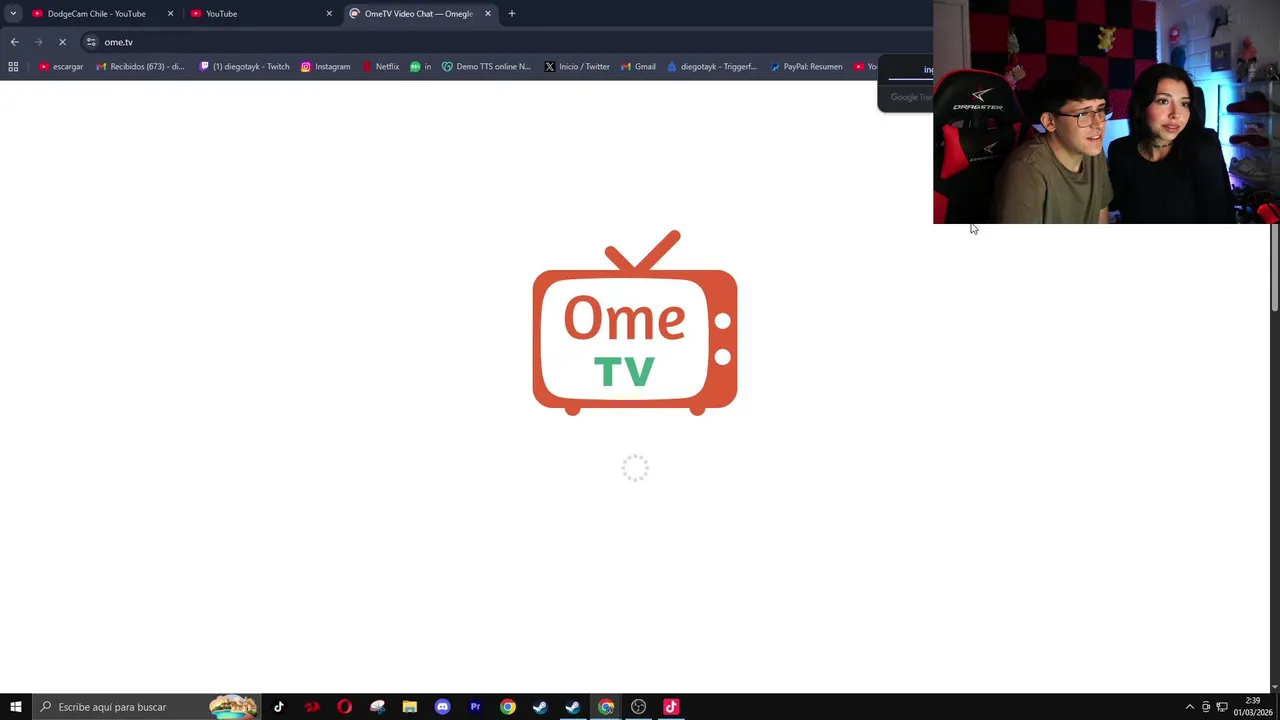The image size is (1280, 720).
Task: Open the escargar bookmark
Action: pos(61,67)
